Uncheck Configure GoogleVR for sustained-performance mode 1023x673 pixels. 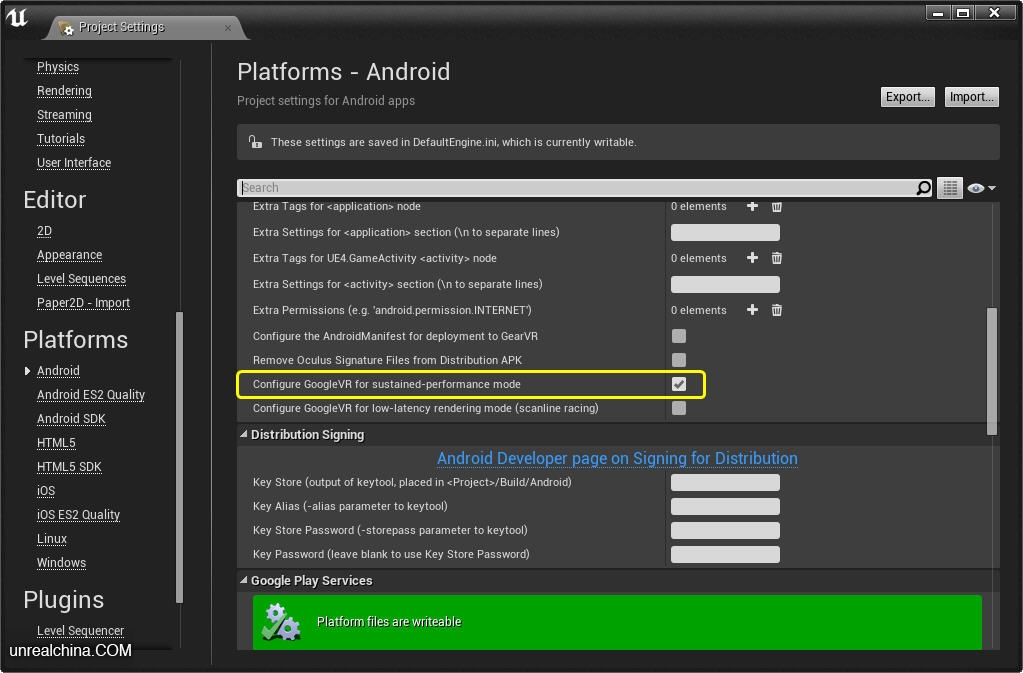[679, 384]
